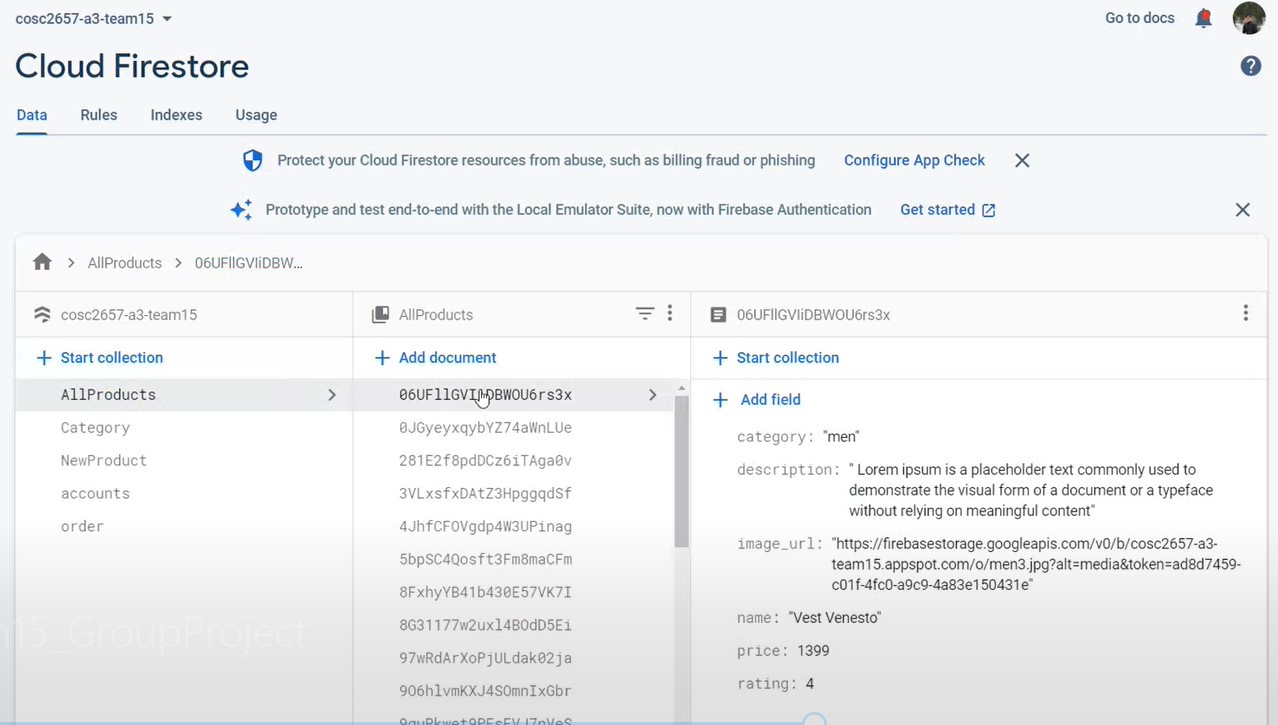Click the Cloud Firestore page heading
1278x725 pixels.
pos(132,66)
